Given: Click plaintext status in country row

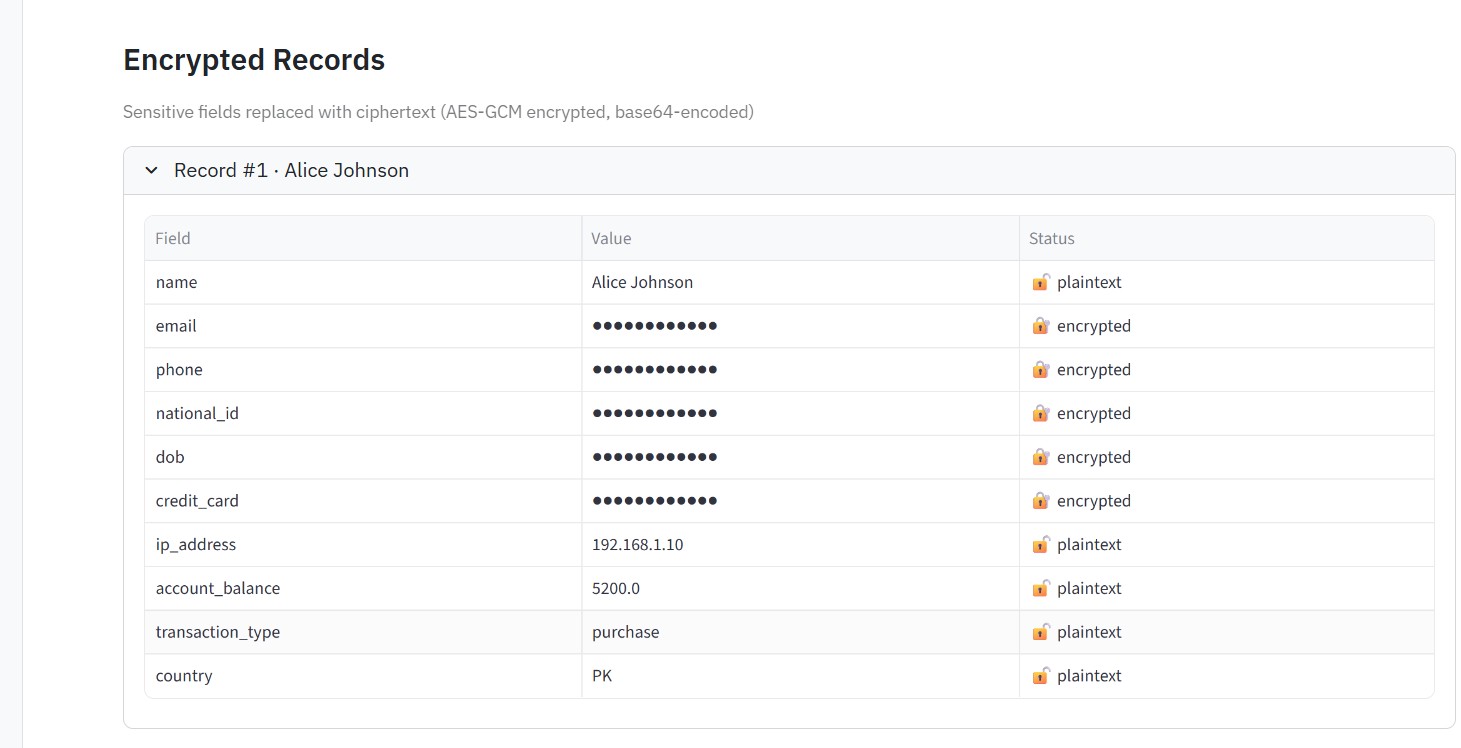Looking at the screenshot, I should (x=1089, y=675).
